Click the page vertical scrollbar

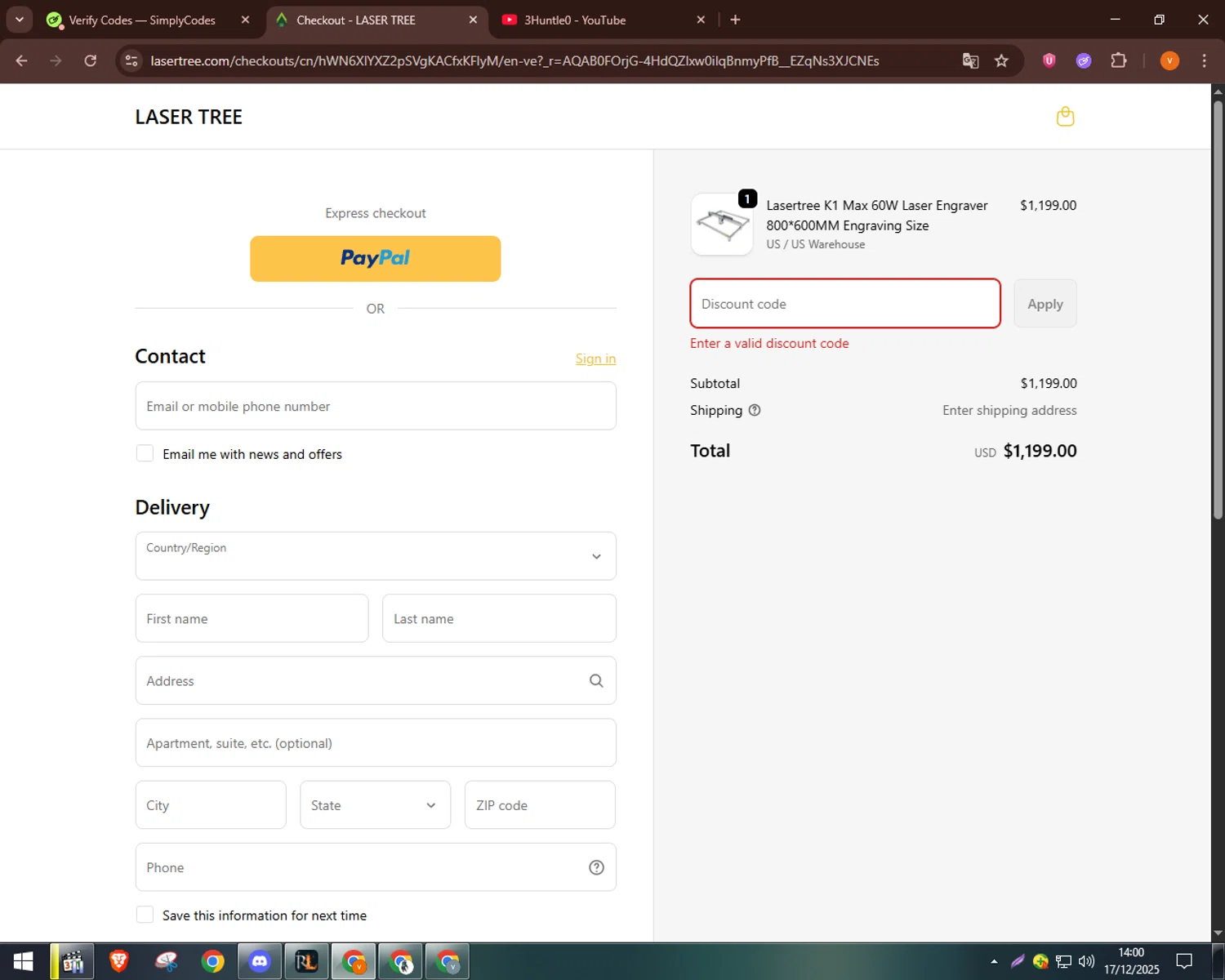click(1218, 310)
